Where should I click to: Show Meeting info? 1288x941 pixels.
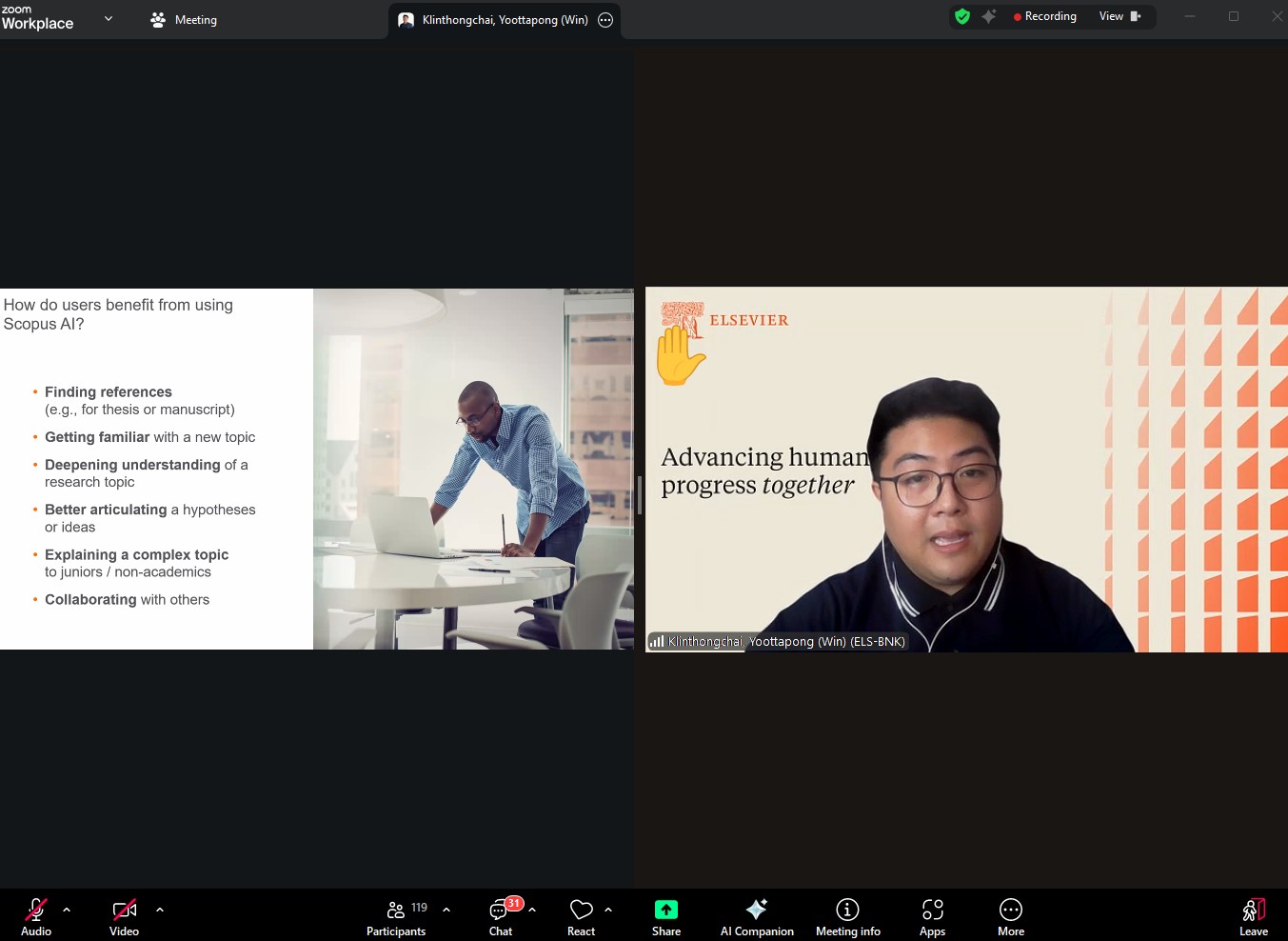tap(847, 917)
